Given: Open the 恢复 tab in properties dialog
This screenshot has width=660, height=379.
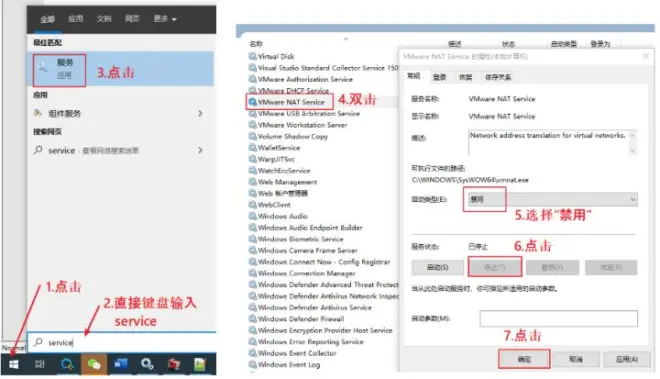Looking at the screenshot, I should tap(466, 77).
